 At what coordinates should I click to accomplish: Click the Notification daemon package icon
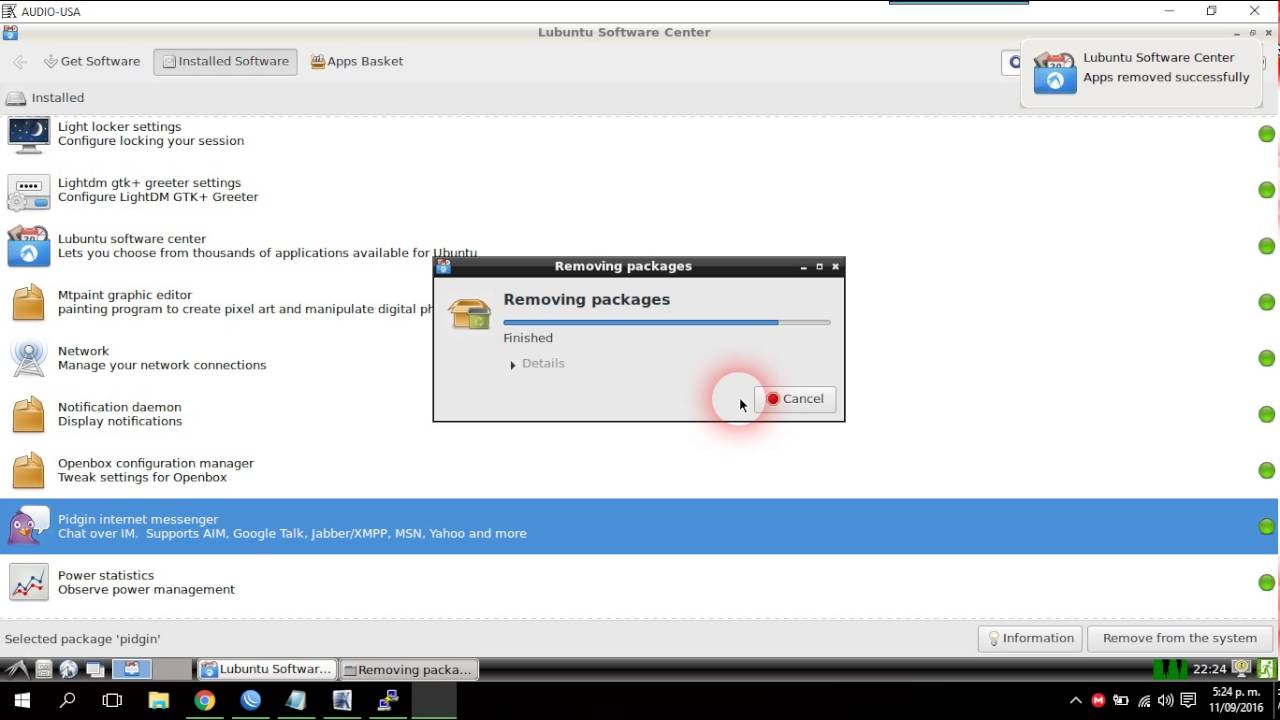(28, 414)
